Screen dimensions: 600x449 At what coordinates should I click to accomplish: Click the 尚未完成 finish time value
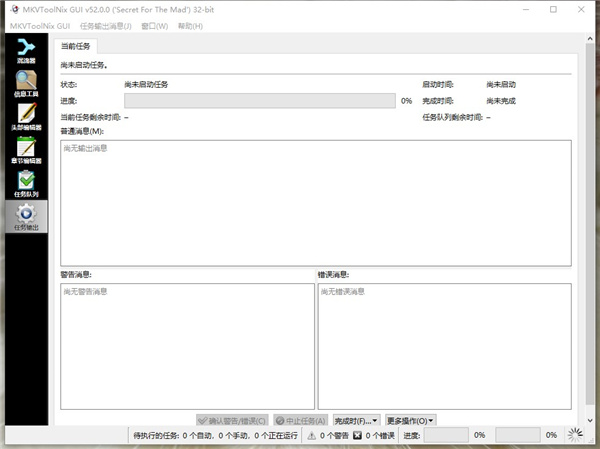pyautogui.click(x=501, y=101)
